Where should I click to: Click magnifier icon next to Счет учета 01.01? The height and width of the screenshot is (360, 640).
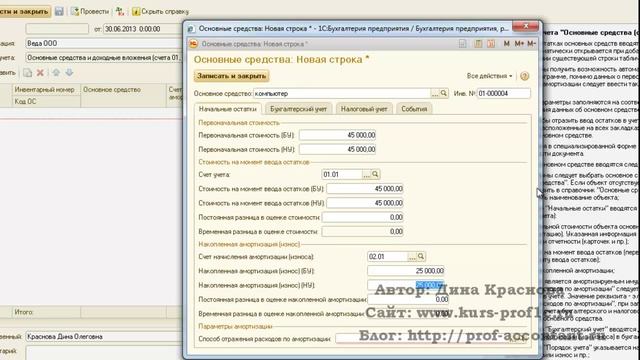pos(376,174)
